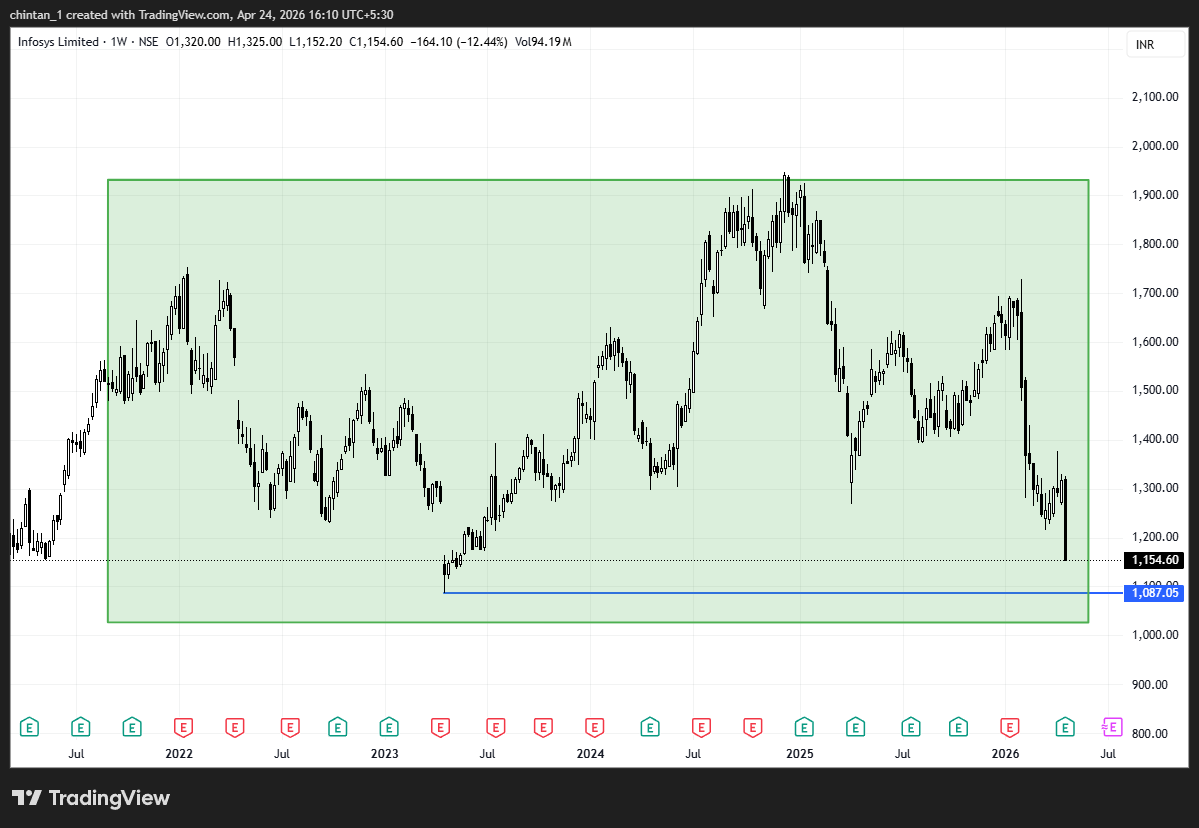Viewport: 1199px width, 828px height.
Task: Click the Vol 94.19 M value in the legend
Action: (543, 42)
